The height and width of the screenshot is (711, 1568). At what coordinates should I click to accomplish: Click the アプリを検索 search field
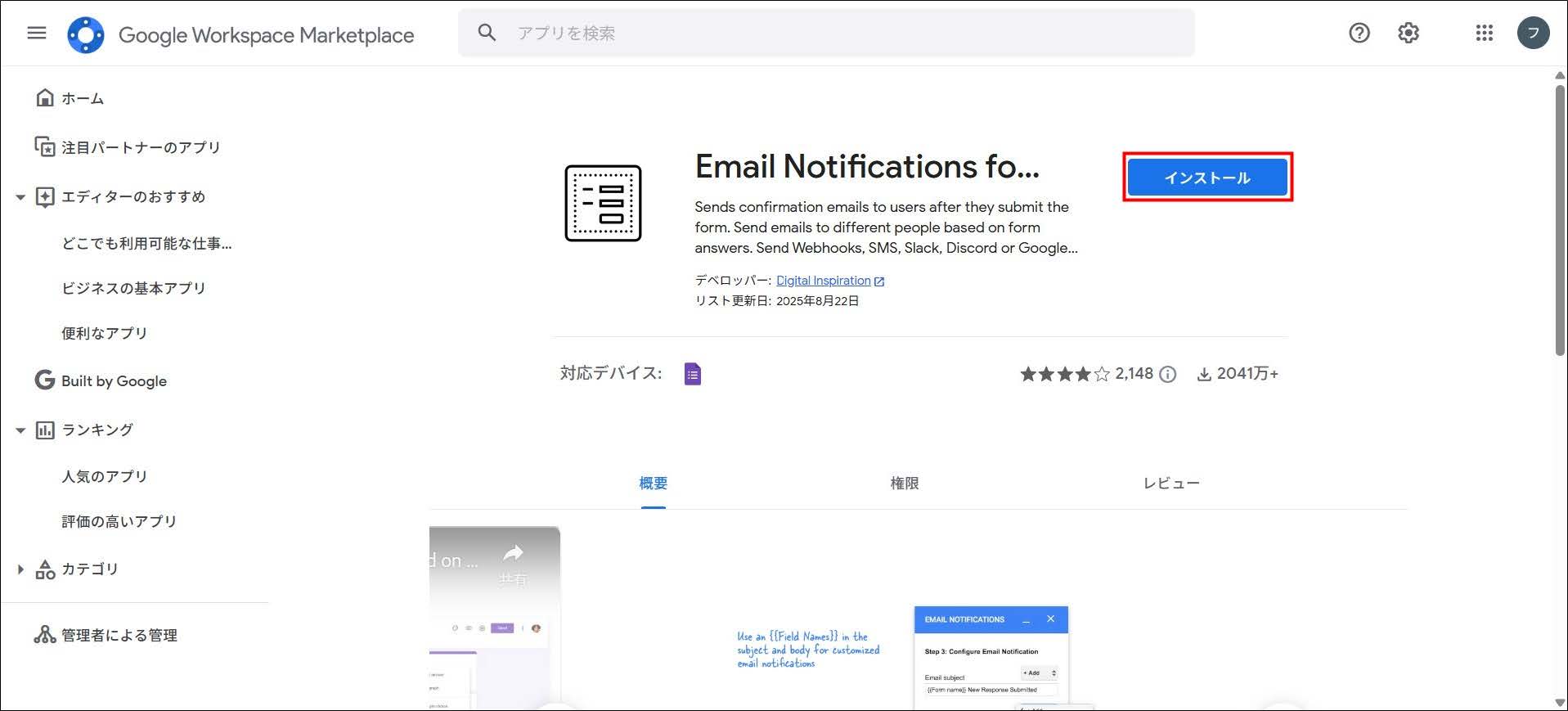click(826, 34)
